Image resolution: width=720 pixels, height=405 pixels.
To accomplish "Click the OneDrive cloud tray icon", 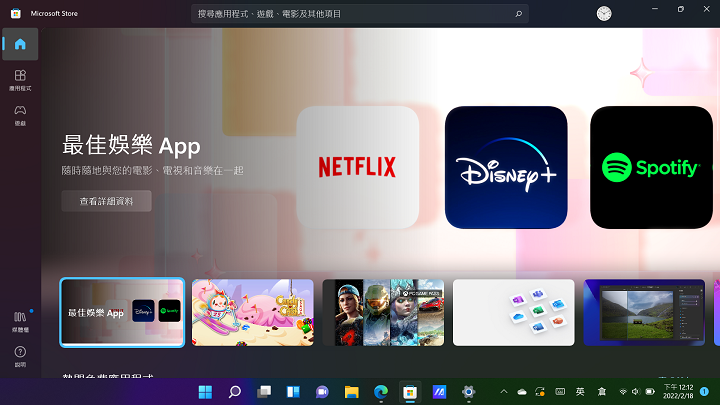I will click(x=522, y=392).
